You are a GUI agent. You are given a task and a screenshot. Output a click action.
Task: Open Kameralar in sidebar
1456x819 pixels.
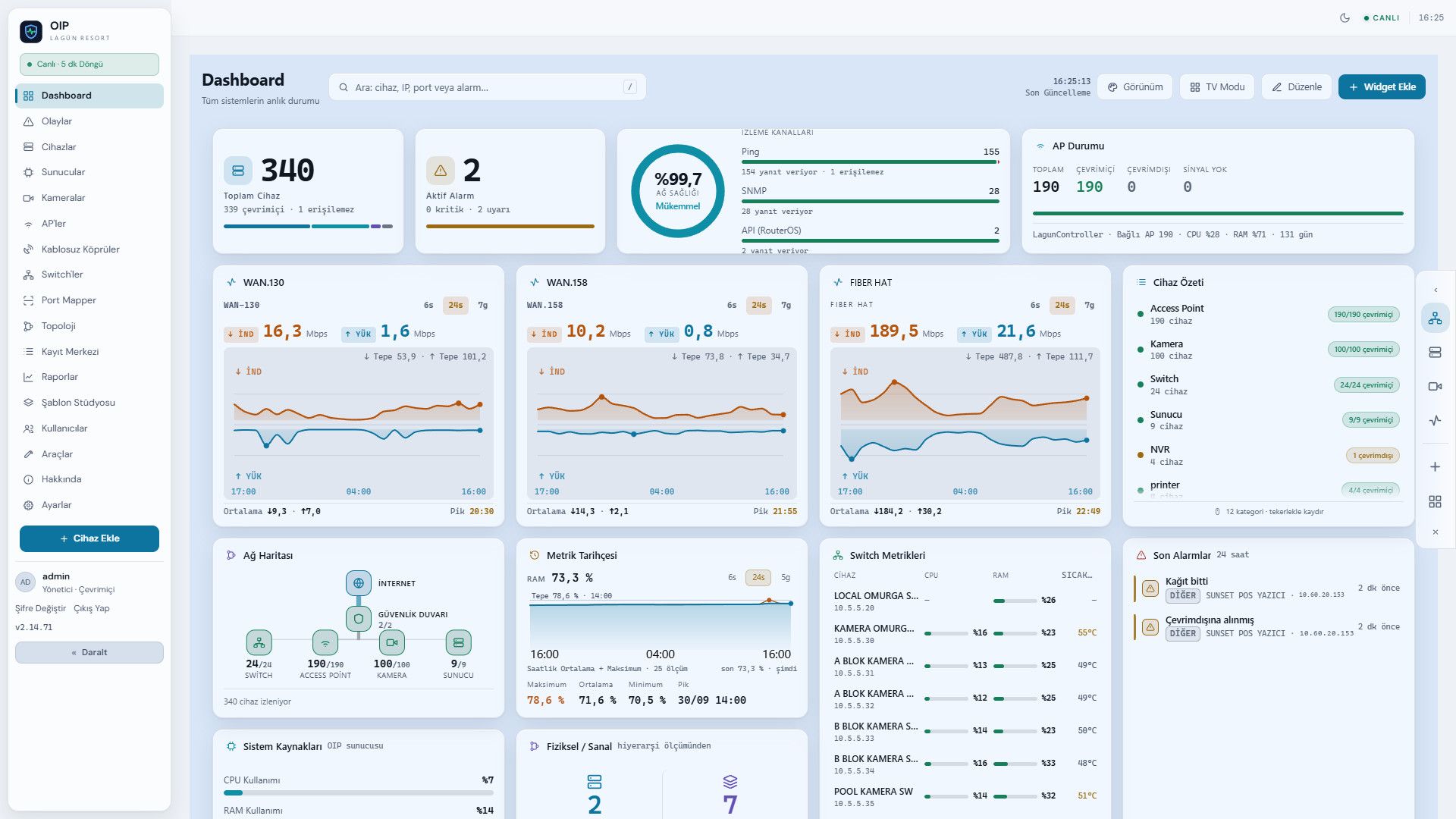click(89, 198)
